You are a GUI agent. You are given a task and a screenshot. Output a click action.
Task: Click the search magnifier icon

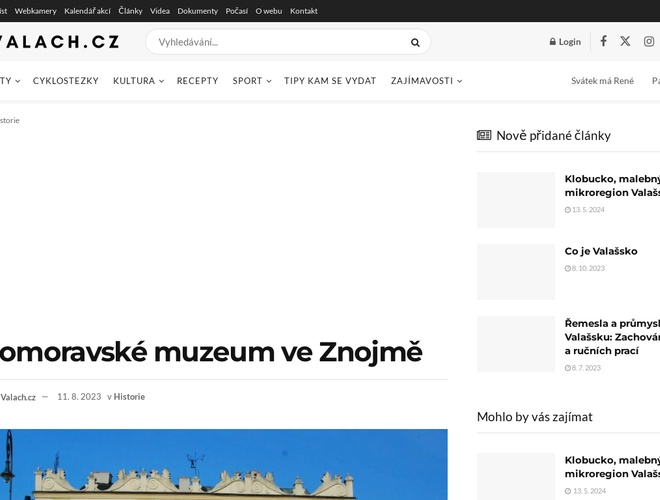click(x=415, y=42)
